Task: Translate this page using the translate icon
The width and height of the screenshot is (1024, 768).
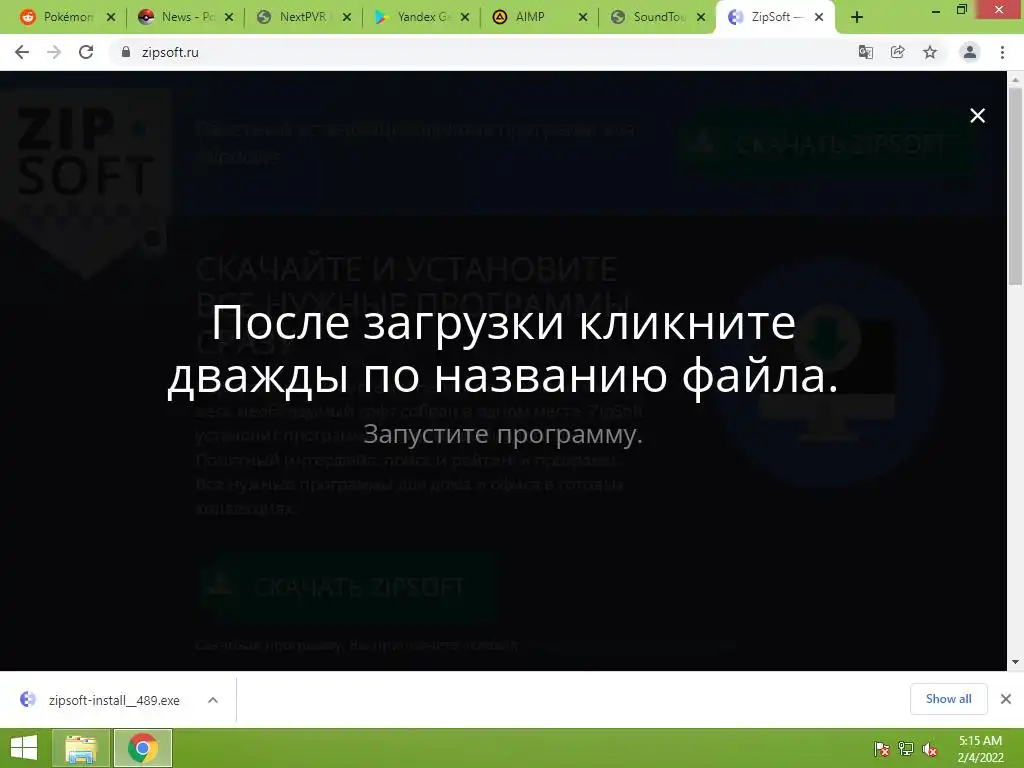Action: click(x=865, y=52)
